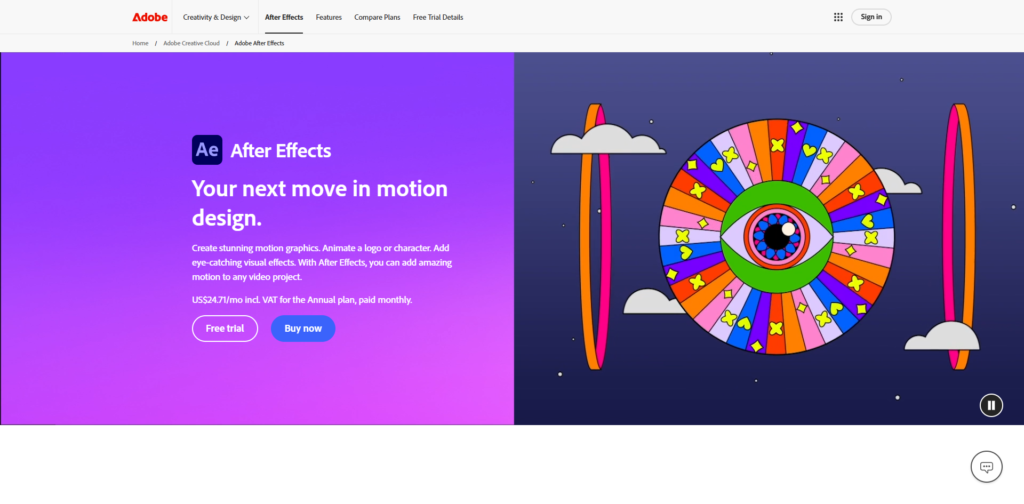Open the app switcher grid icon

(x=838, y=17)
